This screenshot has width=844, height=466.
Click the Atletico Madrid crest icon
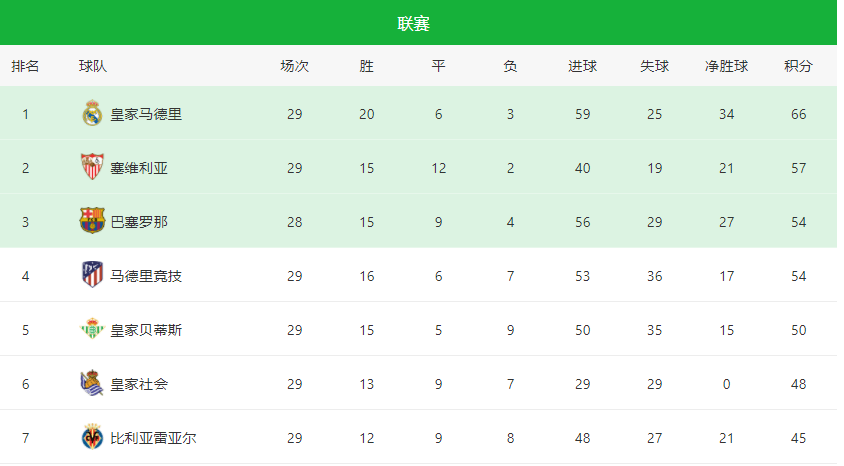pos(92,275)
